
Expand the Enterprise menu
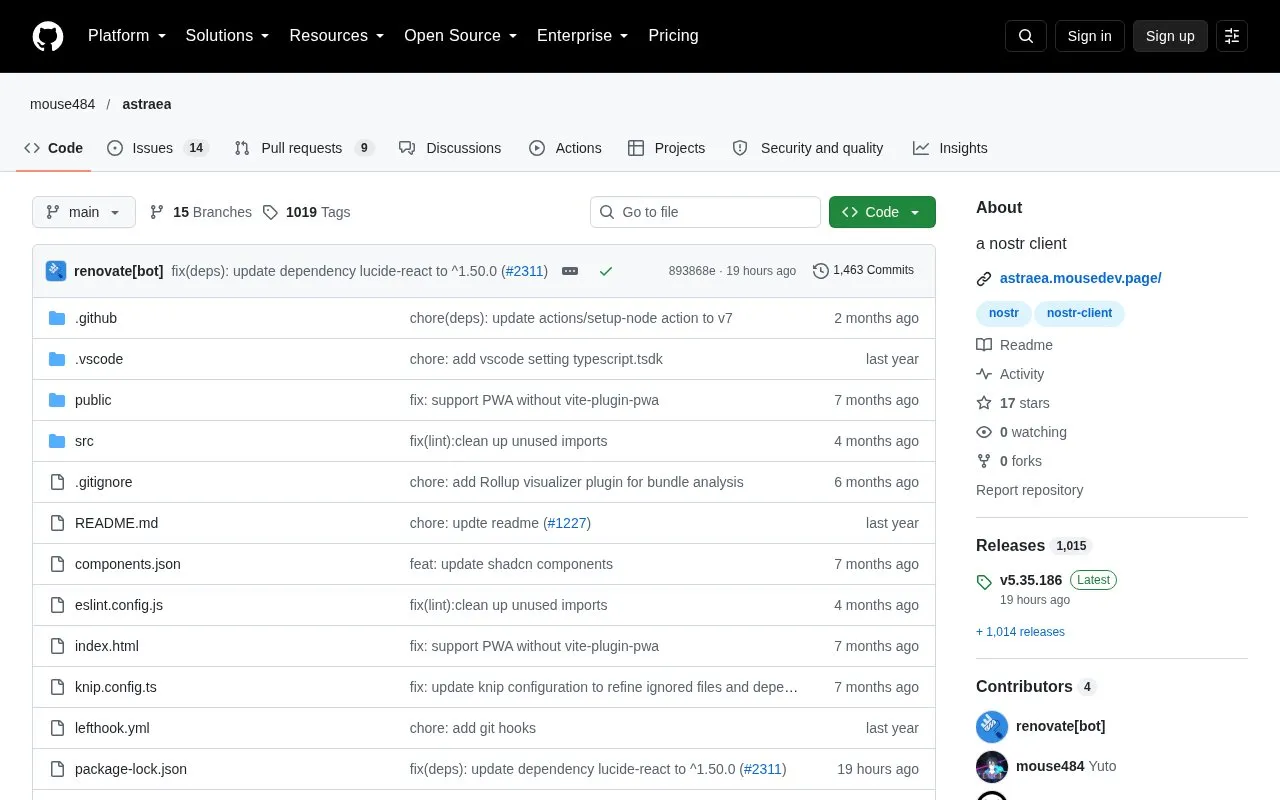point(583,36)
